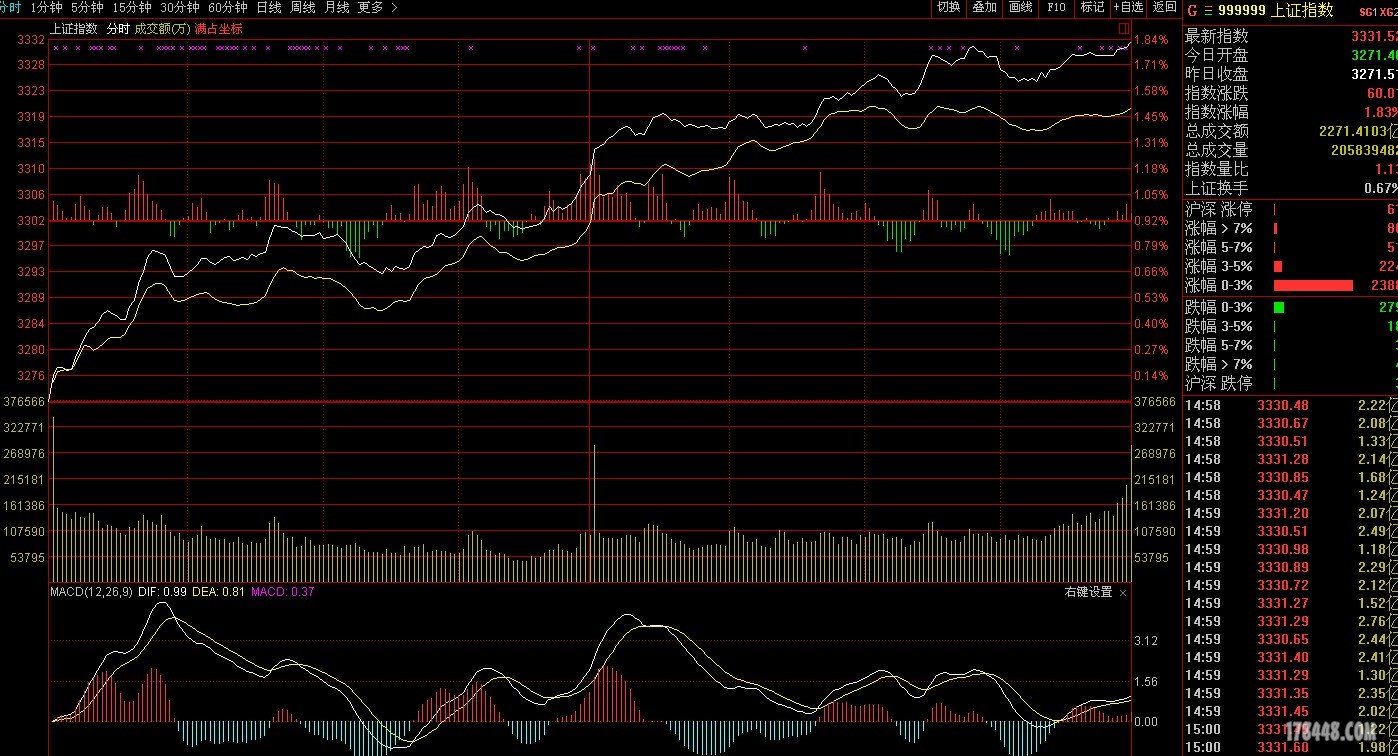Click the 昨日收盘 row
This screenshot has width=1398, height=756.
tap(1291, 74)
